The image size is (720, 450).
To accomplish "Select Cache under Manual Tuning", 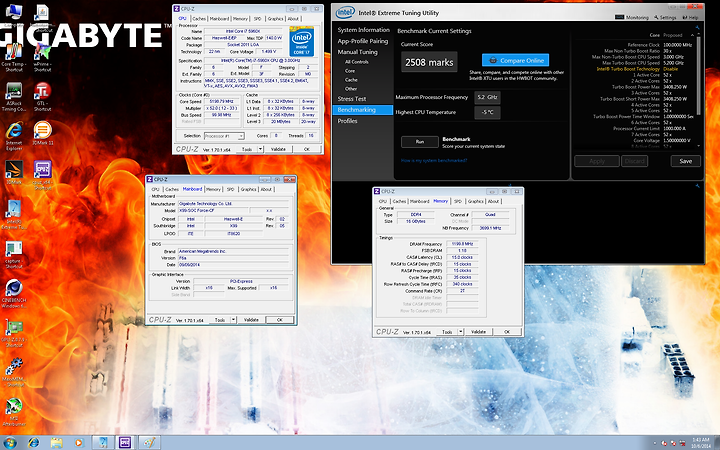I will click(x=351, y=79).
